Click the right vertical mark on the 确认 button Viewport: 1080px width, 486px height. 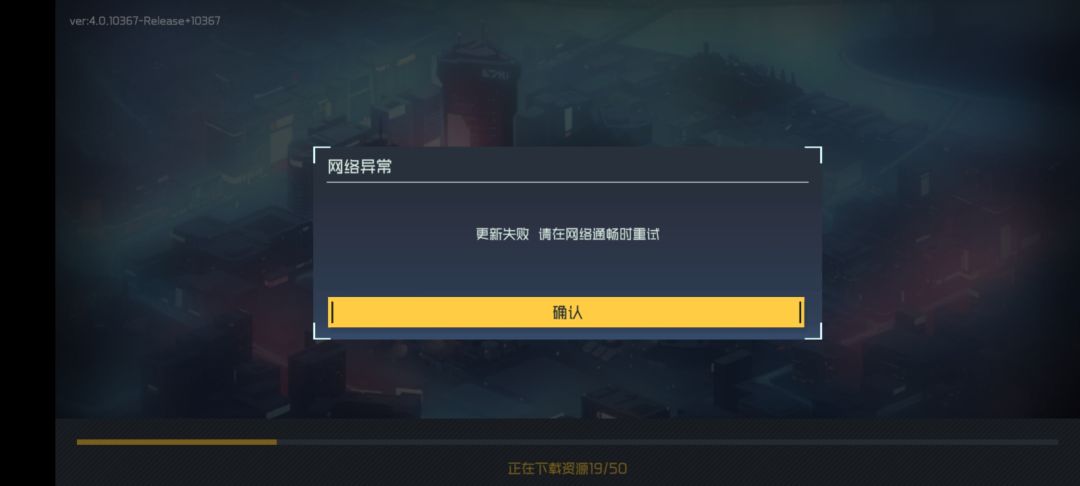(x=800, y=313)
